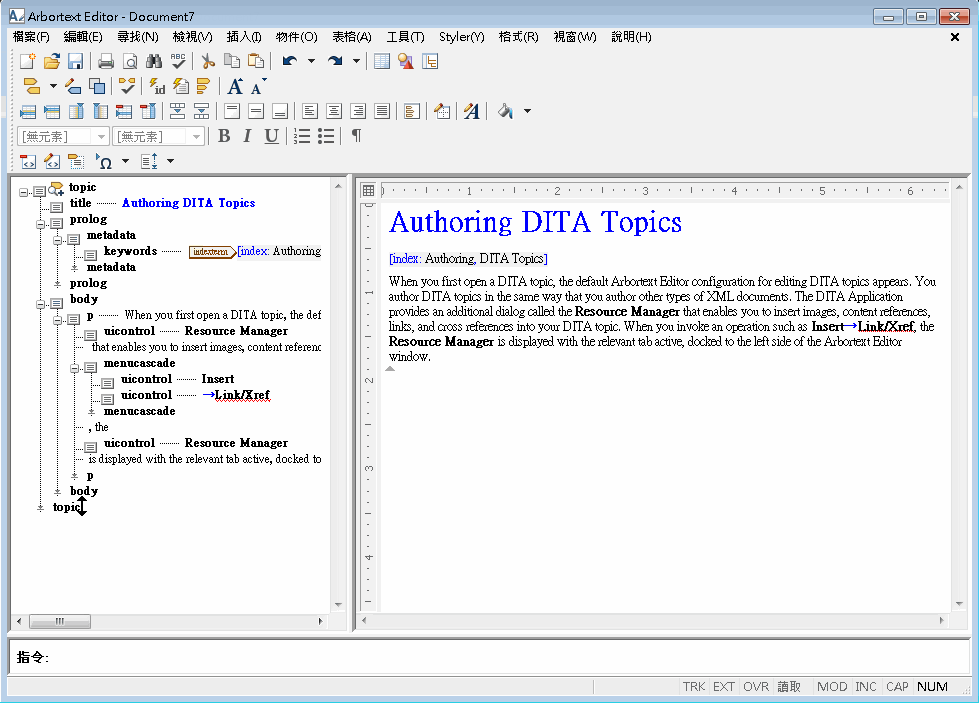The image size is (979, 703).
Task: Open the Styler(Y) menu
Action: [461, 37]
